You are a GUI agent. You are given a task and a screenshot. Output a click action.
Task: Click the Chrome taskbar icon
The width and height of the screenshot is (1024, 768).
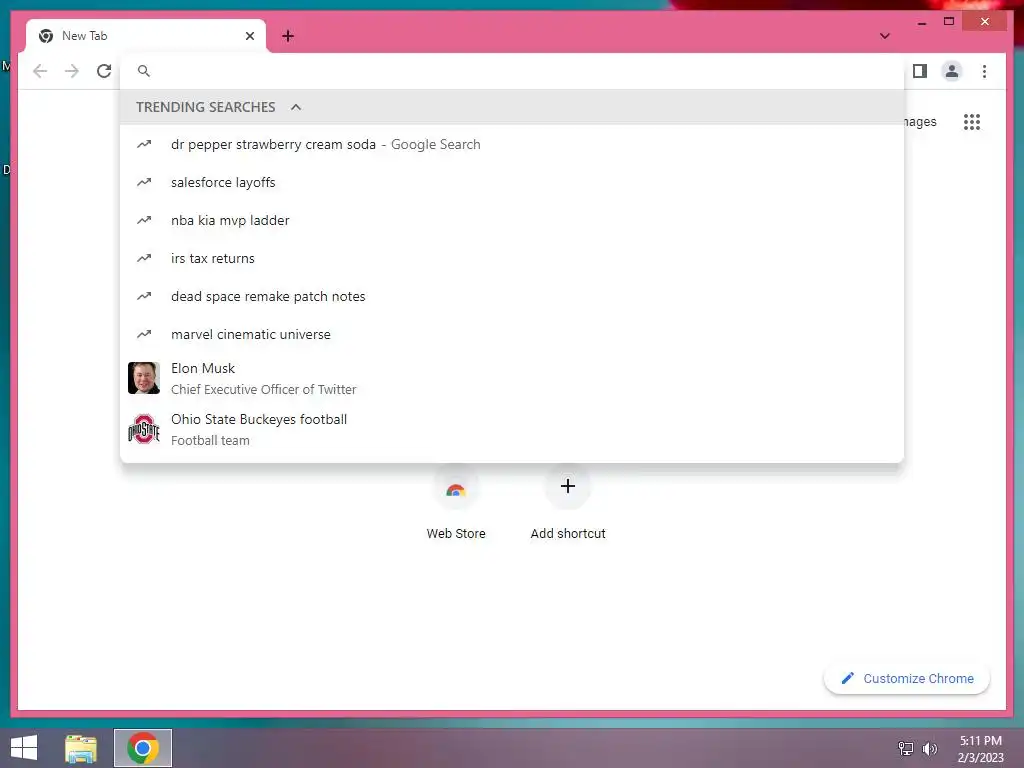tap(143, 748)
